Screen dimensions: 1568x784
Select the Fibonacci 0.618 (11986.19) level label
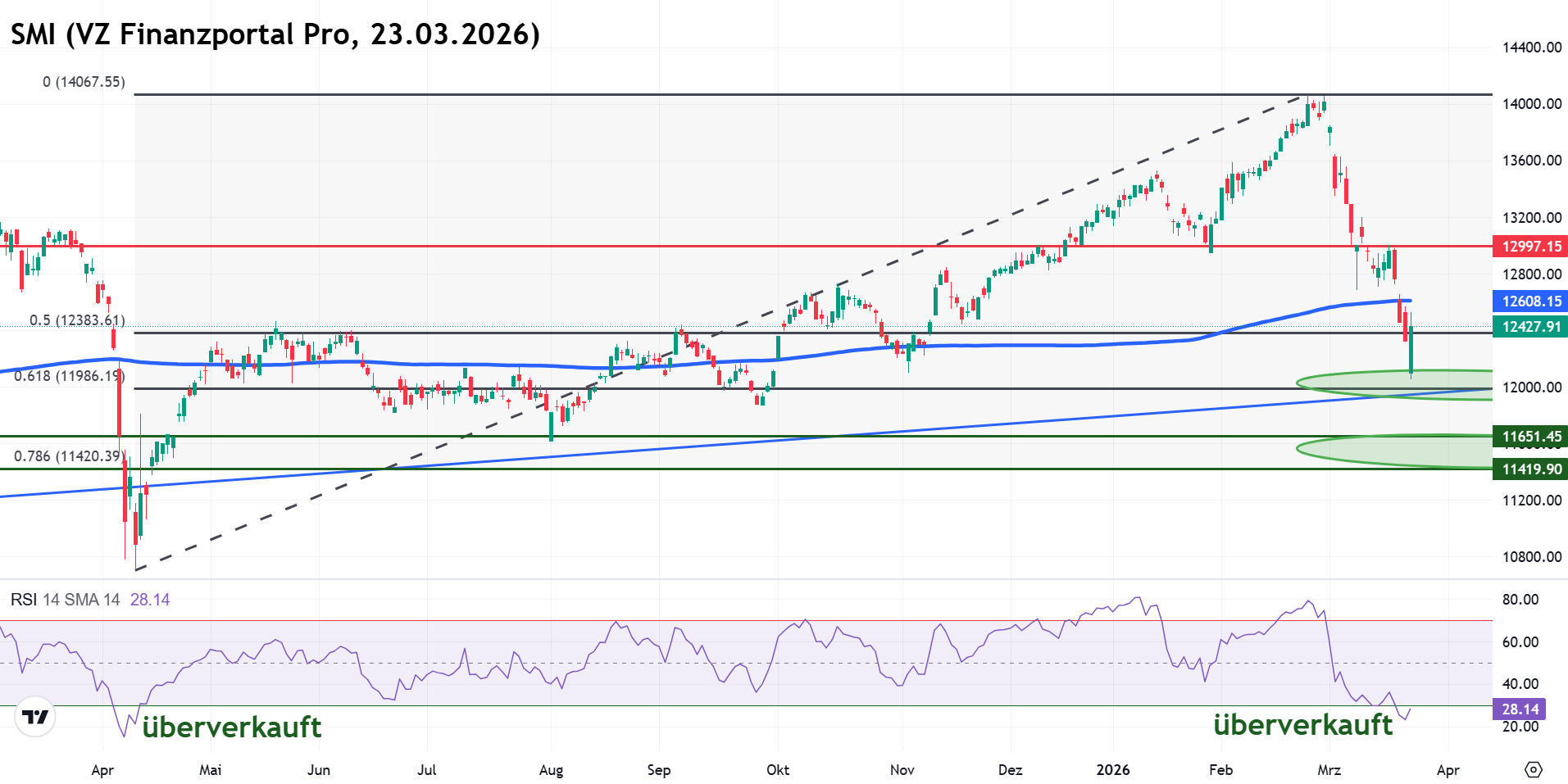click(70, 376)
